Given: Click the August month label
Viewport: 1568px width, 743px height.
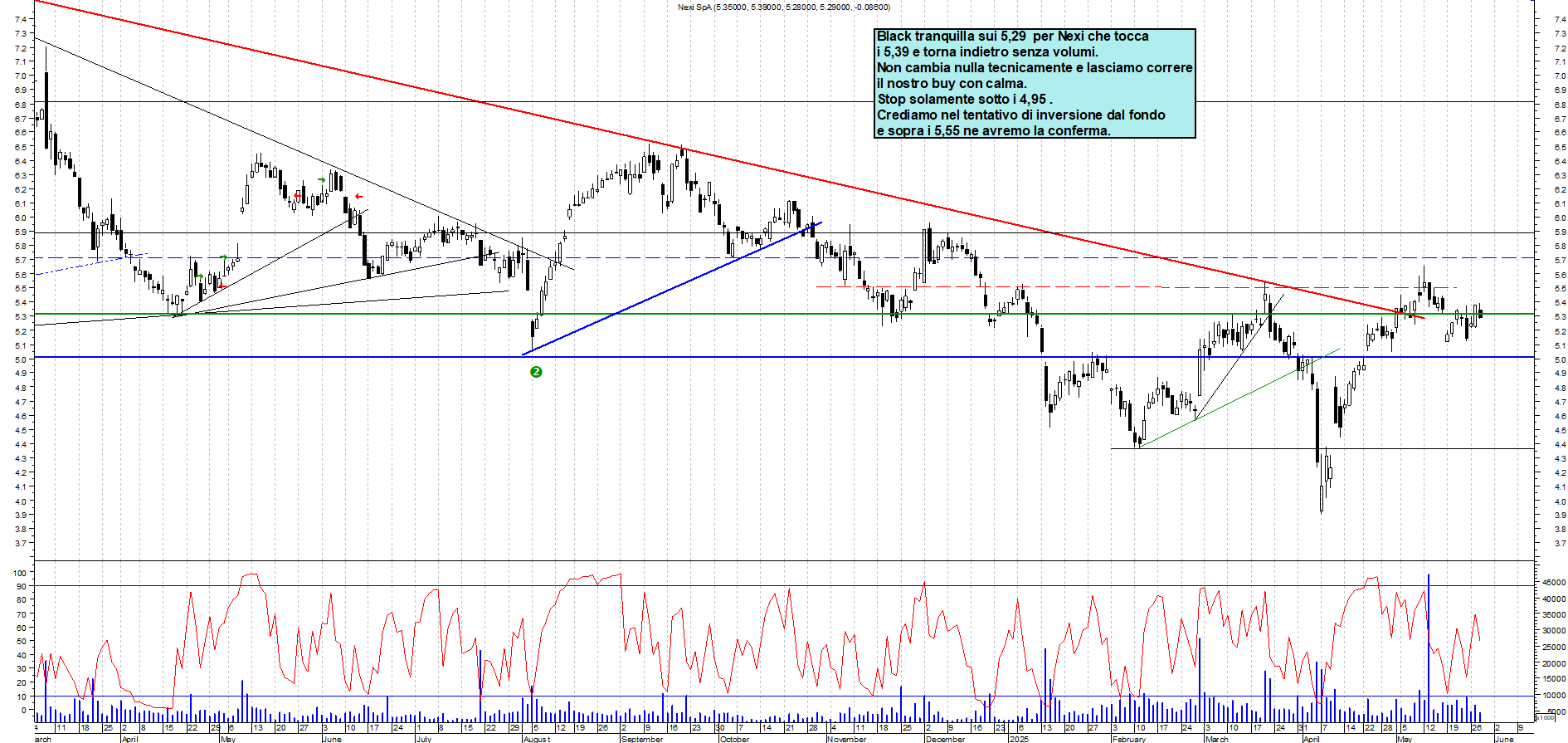Looking at the screenshot, I should pyautogui.click(x=537, y=739).
